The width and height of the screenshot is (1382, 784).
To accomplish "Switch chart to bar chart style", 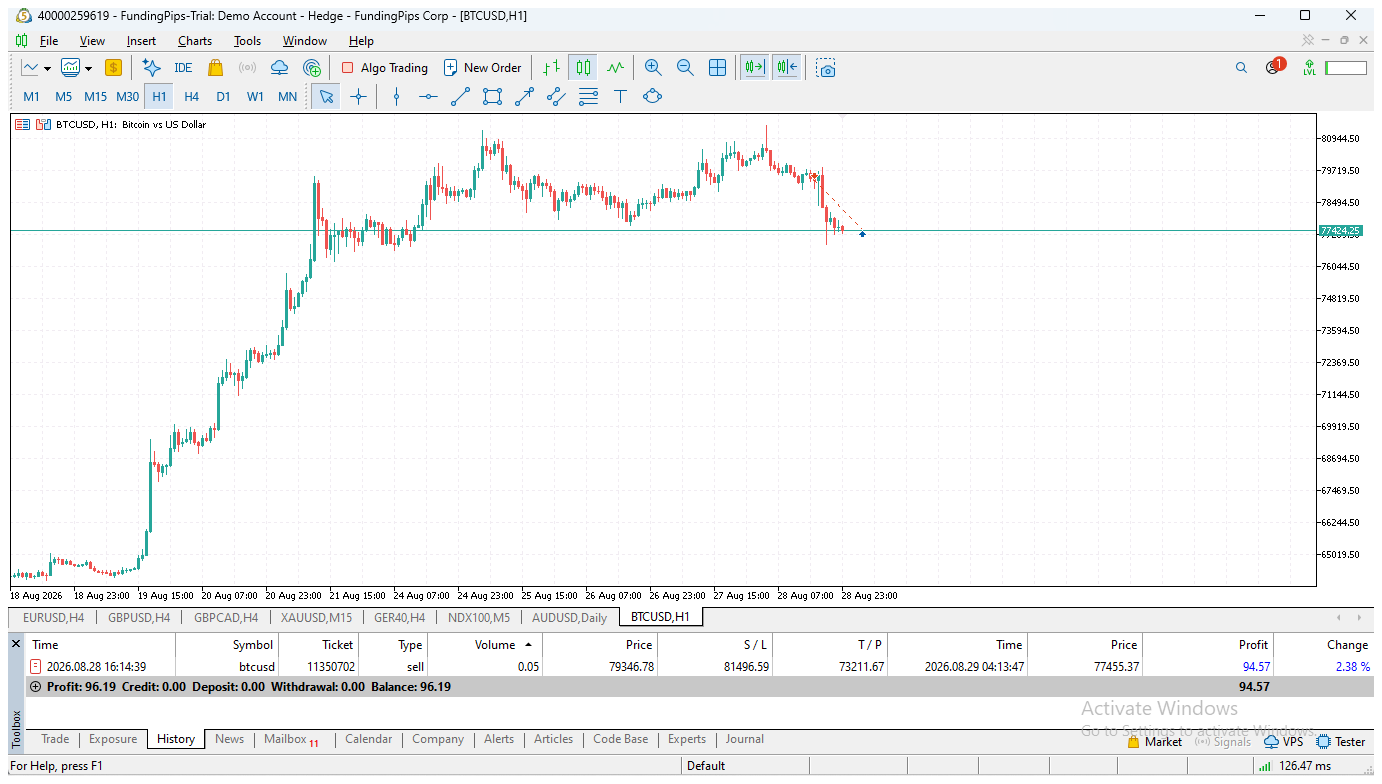I will tap(551, 68).
